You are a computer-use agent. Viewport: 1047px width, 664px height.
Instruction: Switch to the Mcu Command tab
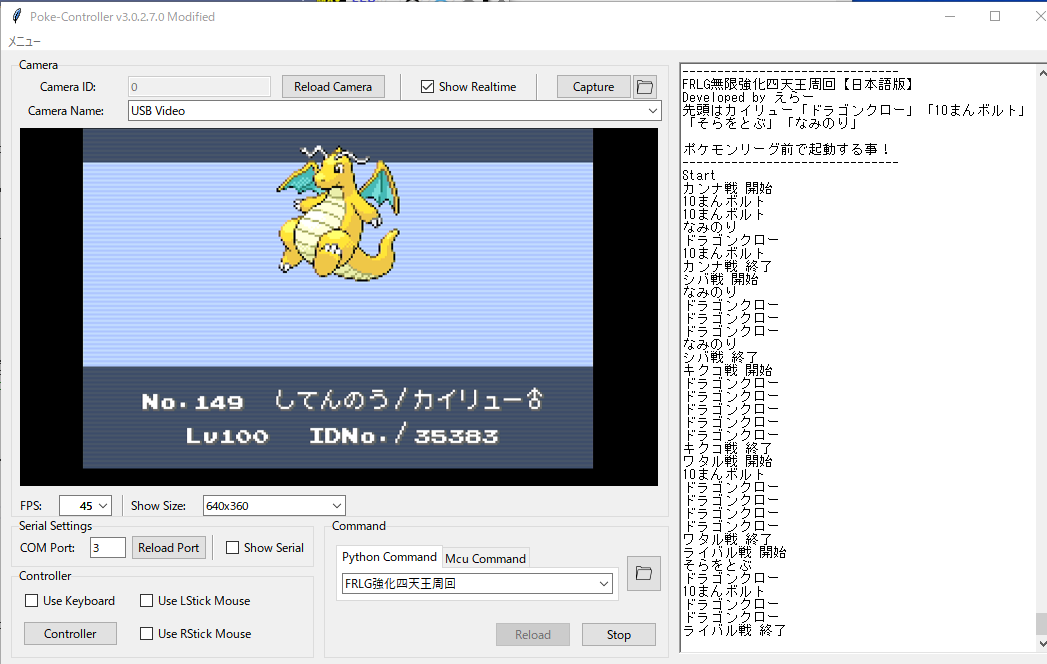[x=485, y=557]
